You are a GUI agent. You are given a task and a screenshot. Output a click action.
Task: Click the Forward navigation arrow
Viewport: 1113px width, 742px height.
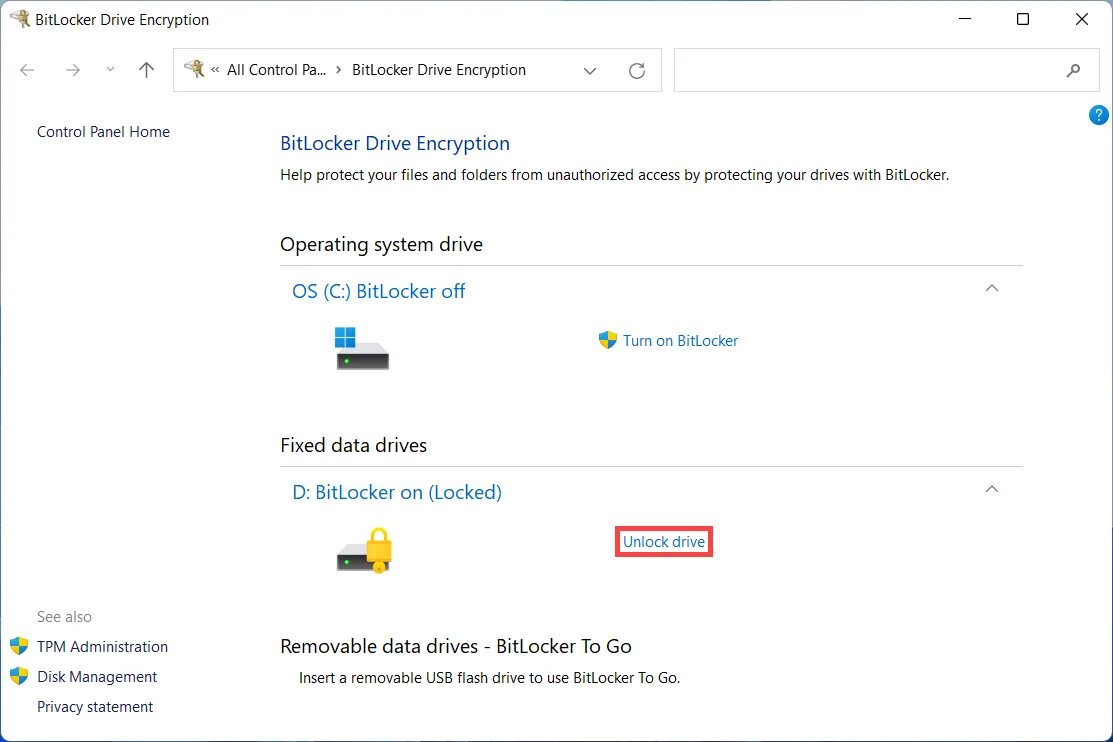point(72,70)
